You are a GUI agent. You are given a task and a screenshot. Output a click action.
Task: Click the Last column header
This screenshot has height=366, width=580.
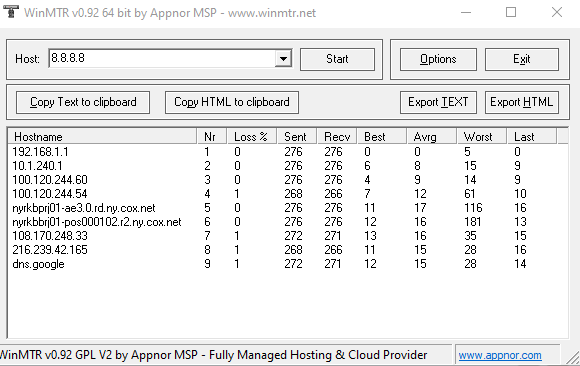532,137
